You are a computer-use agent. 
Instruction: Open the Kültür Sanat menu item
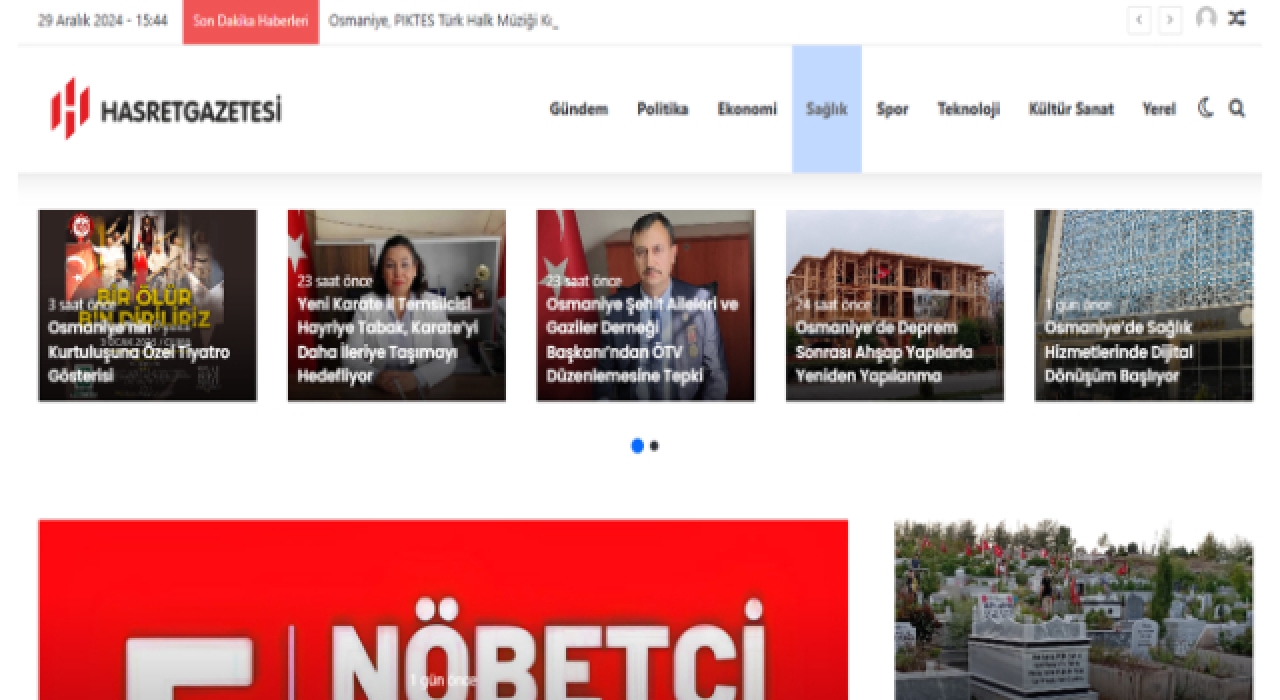(x=1071, y=109)
